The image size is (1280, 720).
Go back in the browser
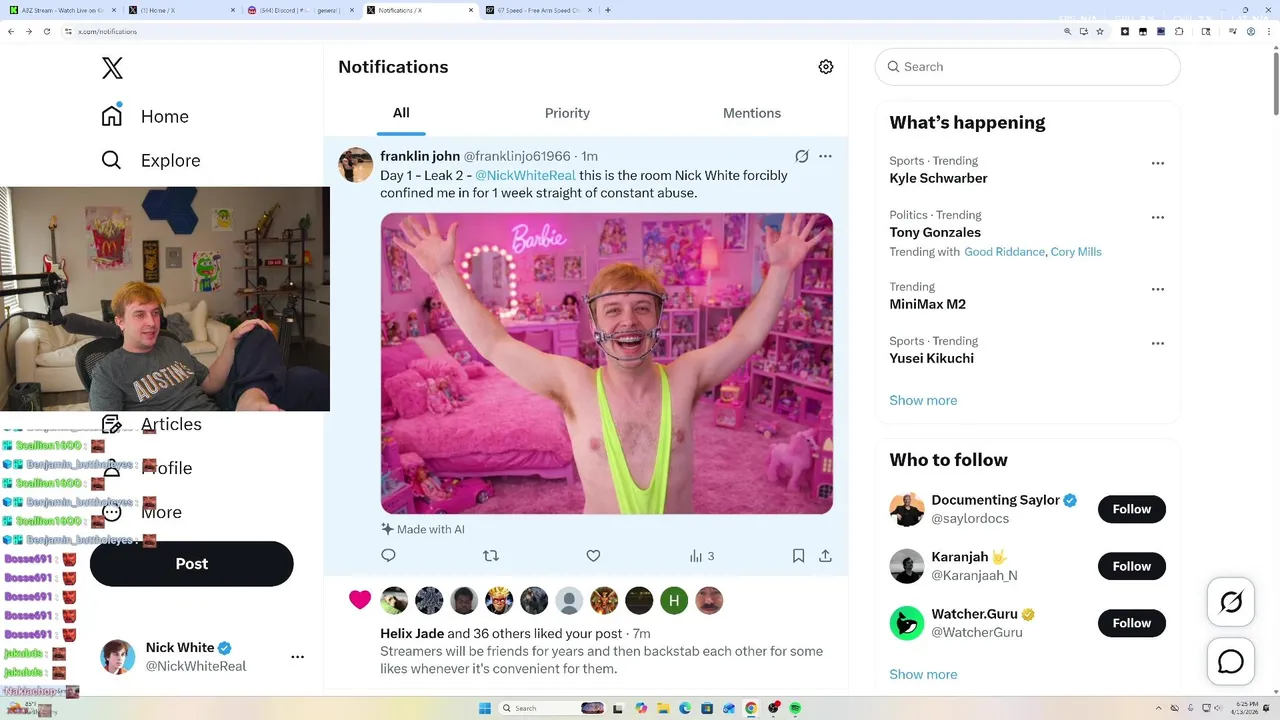tap(11, 31)
